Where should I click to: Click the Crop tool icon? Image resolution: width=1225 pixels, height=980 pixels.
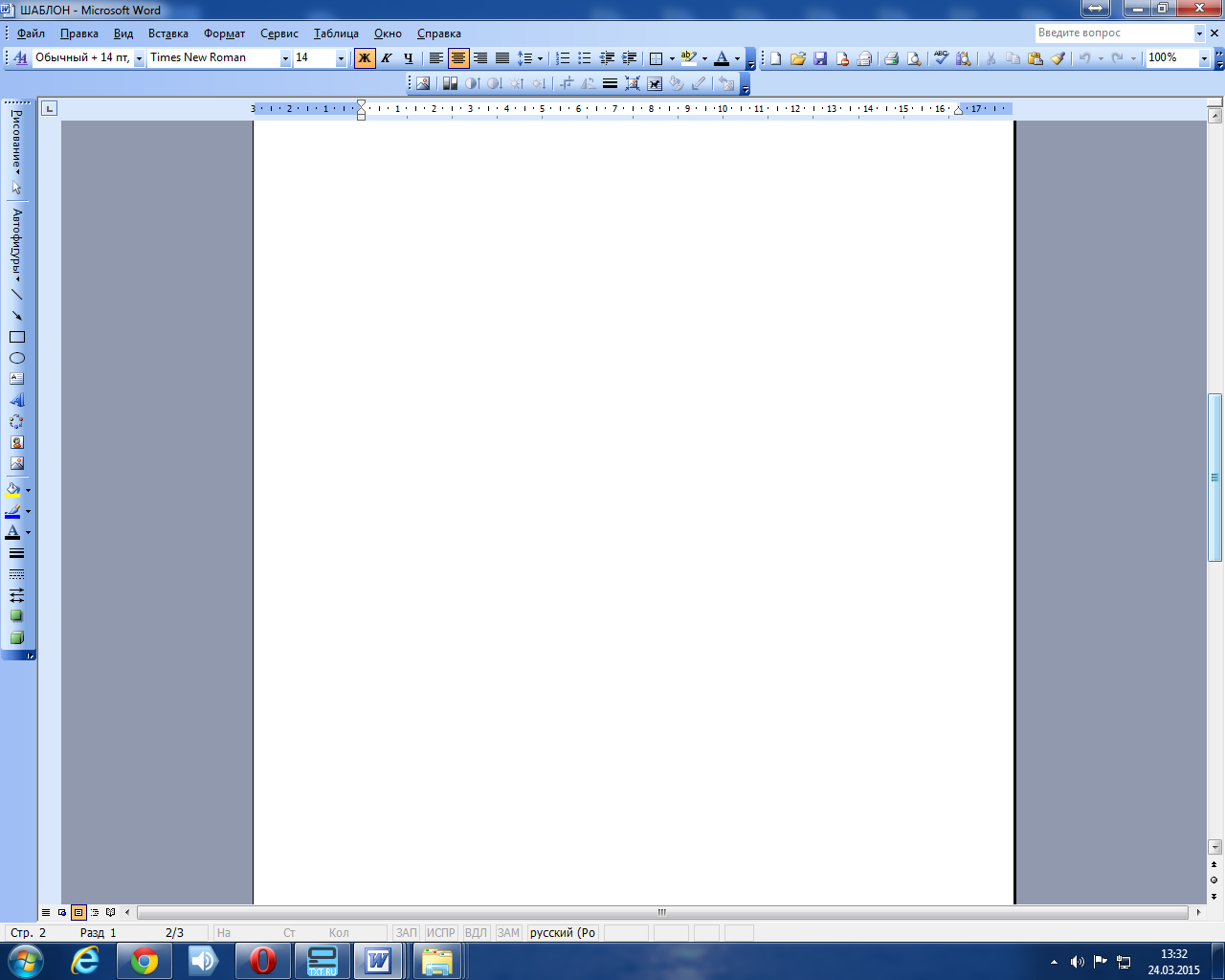point(566,84)
